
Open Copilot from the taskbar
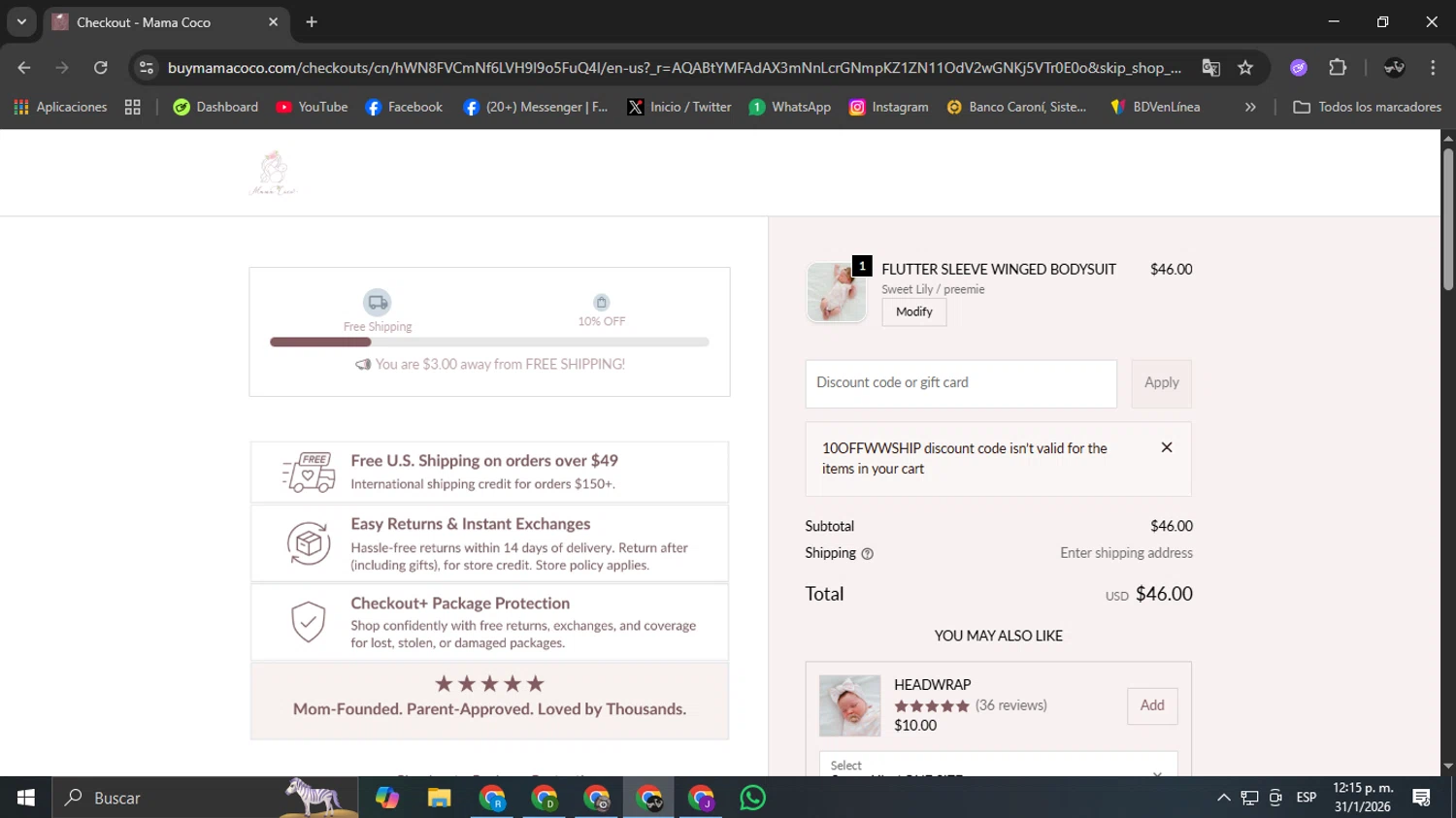387,798
